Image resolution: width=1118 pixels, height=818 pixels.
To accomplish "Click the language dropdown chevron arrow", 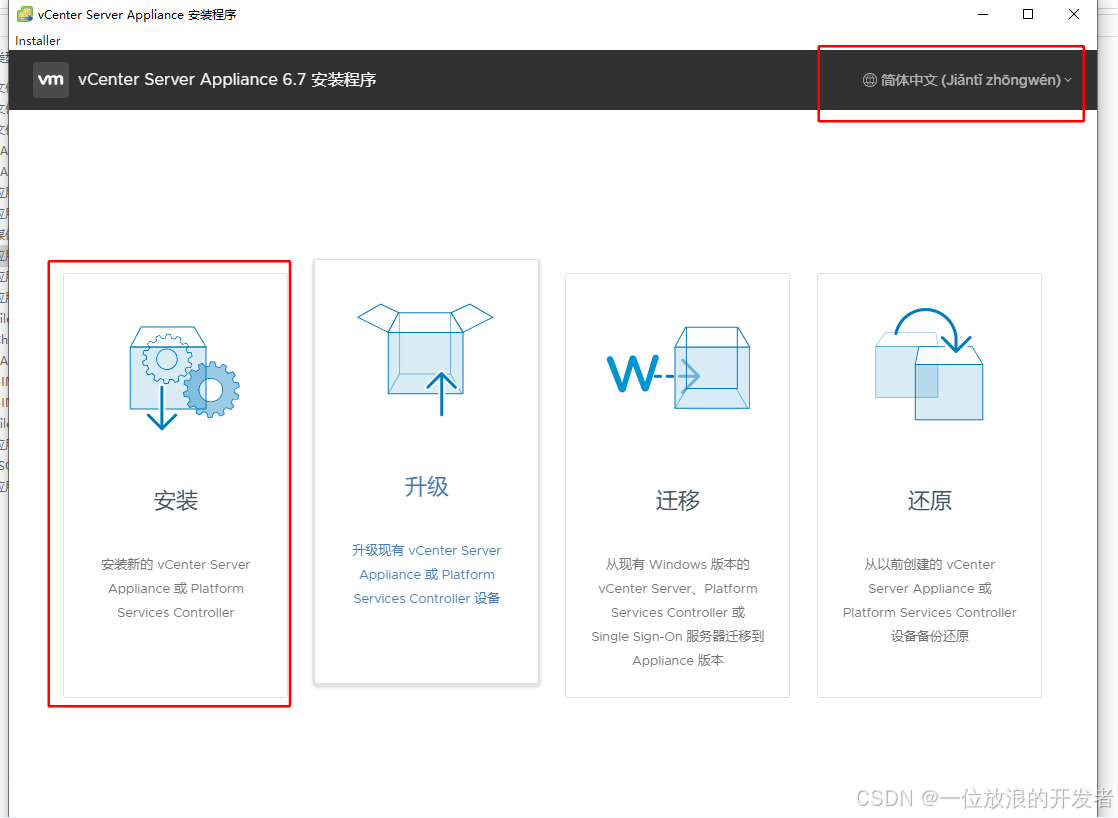I will point(1068,81).
